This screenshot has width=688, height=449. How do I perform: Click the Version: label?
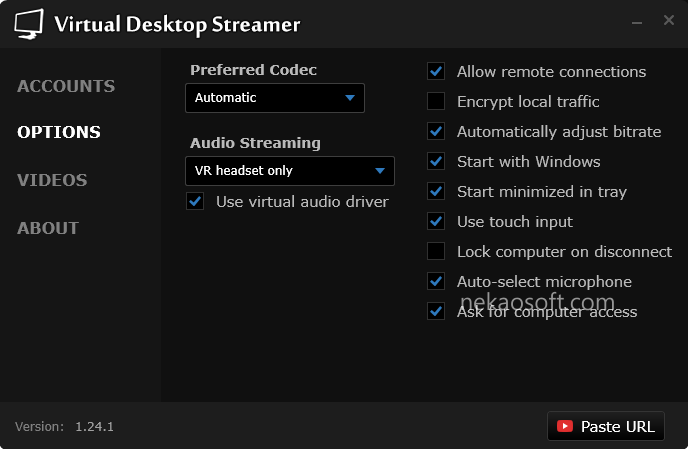39,427
